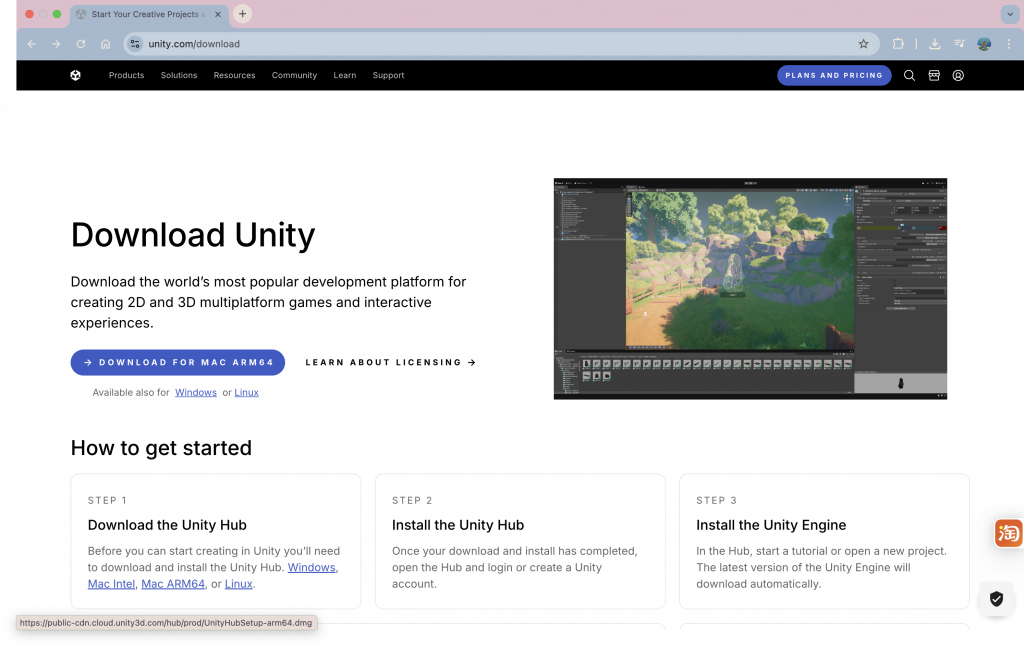Screen dimensions: 1024x649
Task: Click the Install the Unity Hub heading
Action: 458,525
